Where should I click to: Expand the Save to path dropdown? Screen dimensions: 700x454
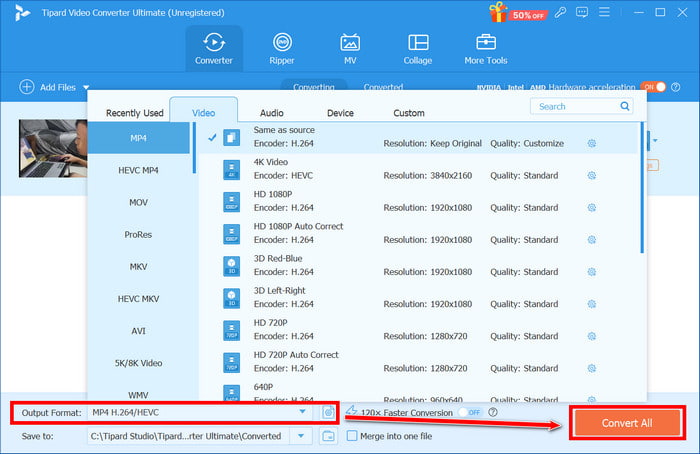pyautogui.click(x=301, y=436)
